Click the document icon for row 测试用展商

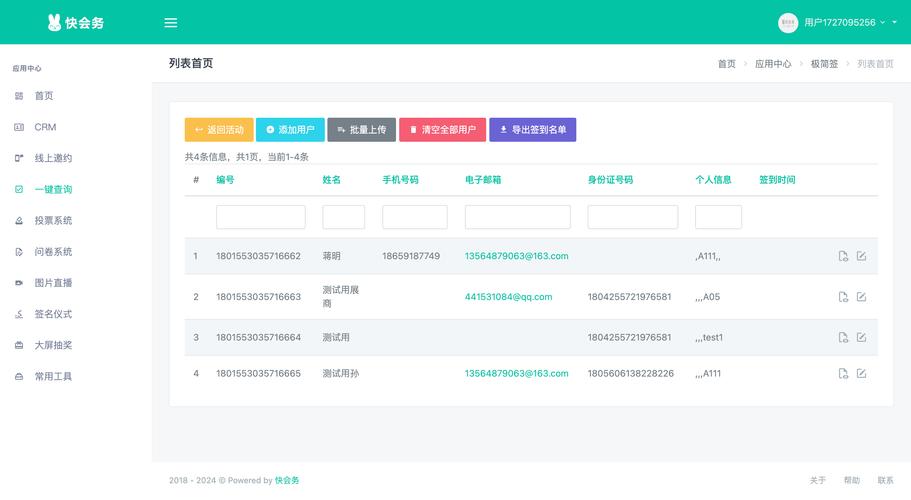(843, 297)
